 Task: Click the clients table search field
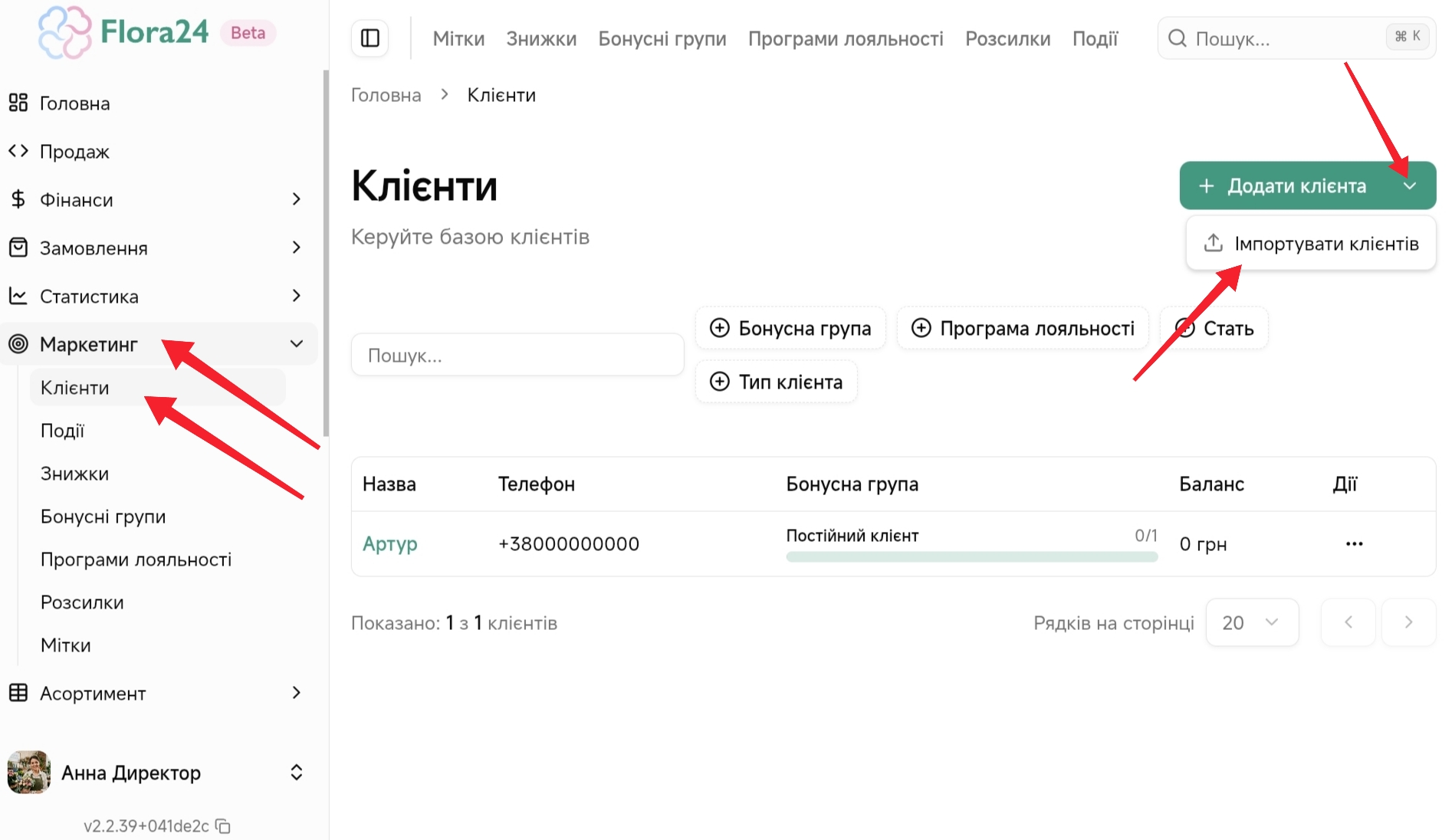tap(517, 356)
